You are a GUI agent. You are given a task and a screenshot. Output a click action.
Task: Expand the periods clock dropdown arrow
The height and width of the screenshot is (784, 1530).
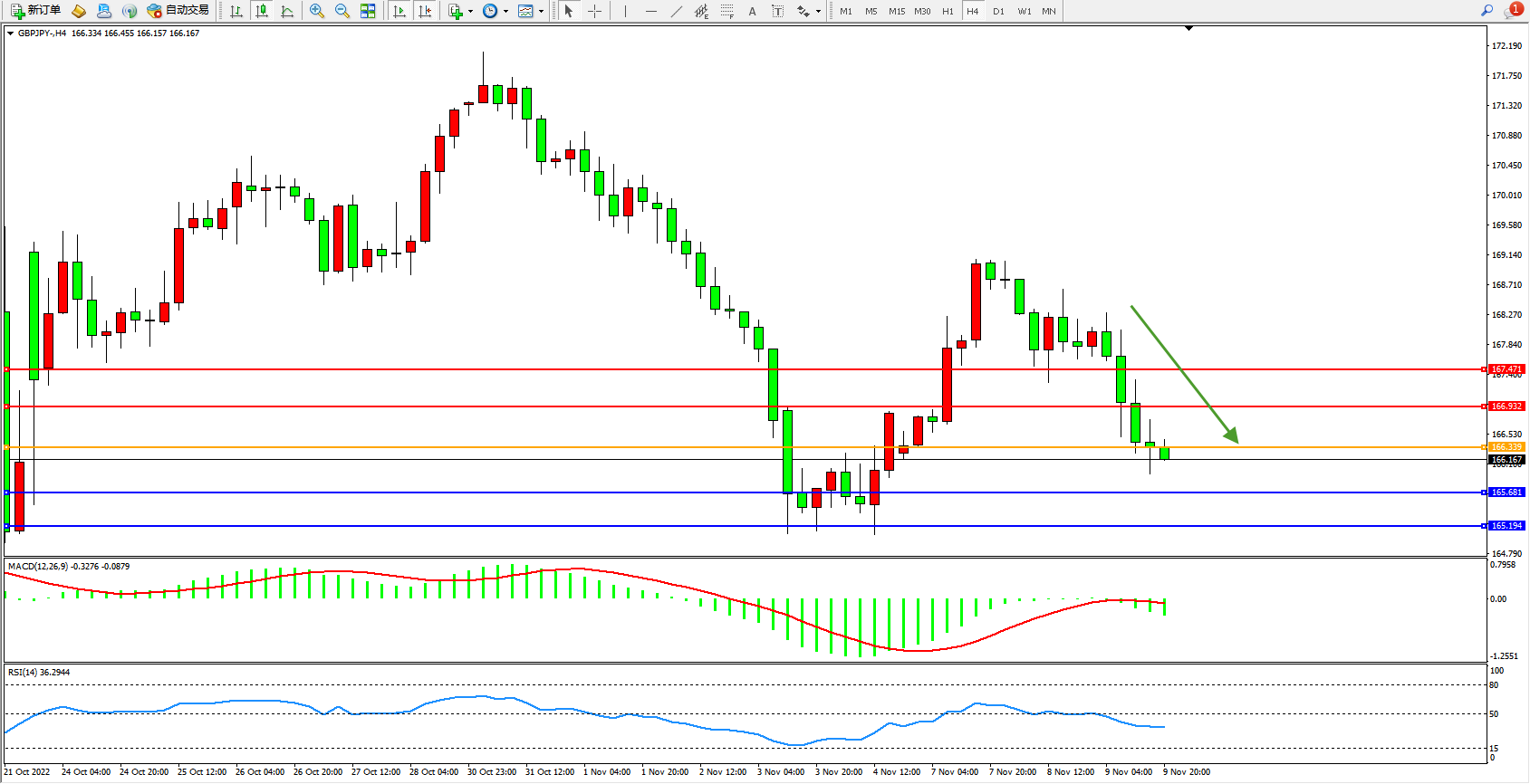pos(505,12)
